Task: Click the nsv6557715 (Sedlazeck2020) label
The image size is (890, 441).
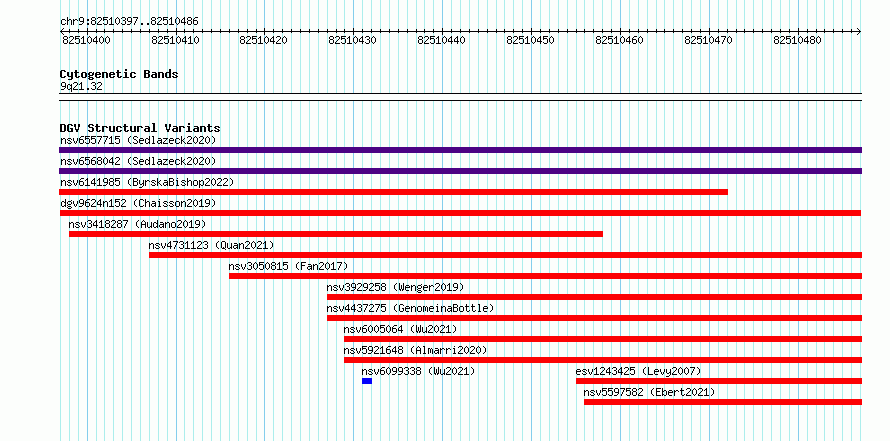Action: [x=138, y=140]
